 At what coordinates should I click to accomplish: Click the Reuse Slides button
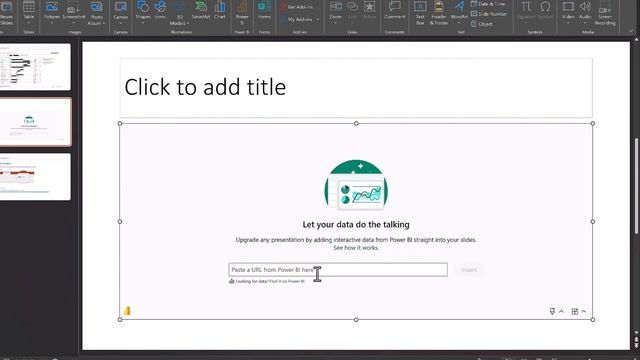[x=6, y=13]
